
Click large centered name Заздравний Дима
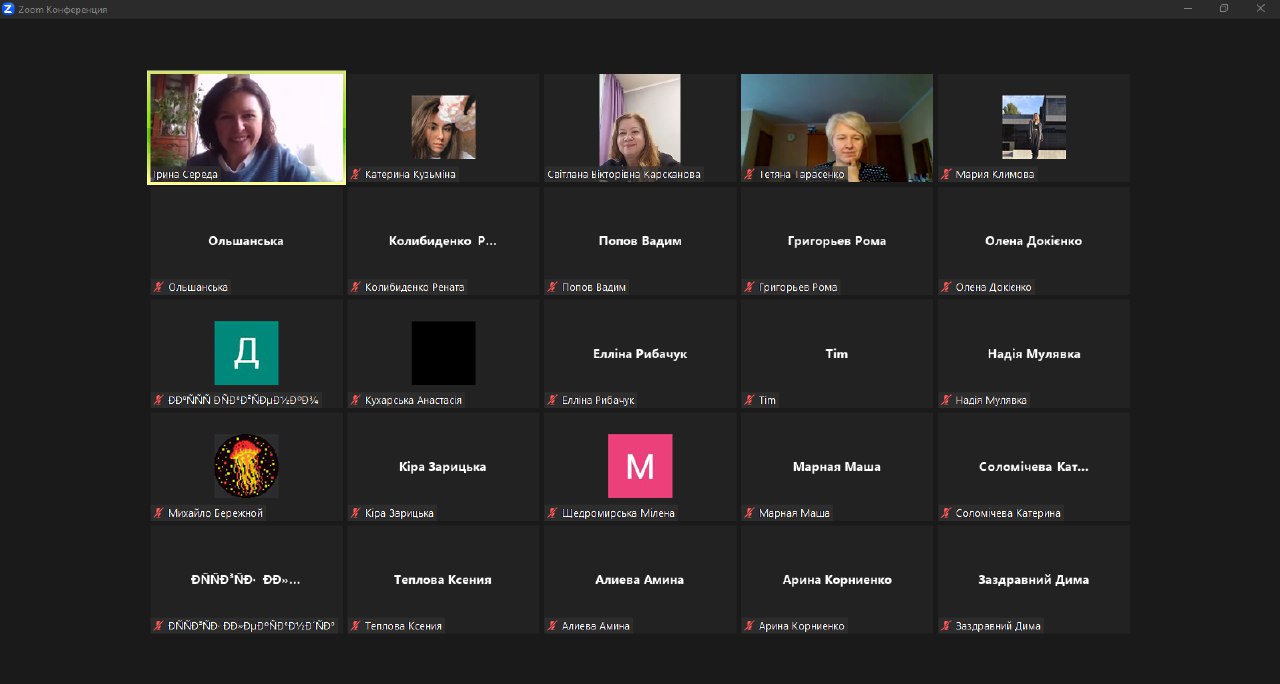pyautogui.click(x=1034, y=580)
